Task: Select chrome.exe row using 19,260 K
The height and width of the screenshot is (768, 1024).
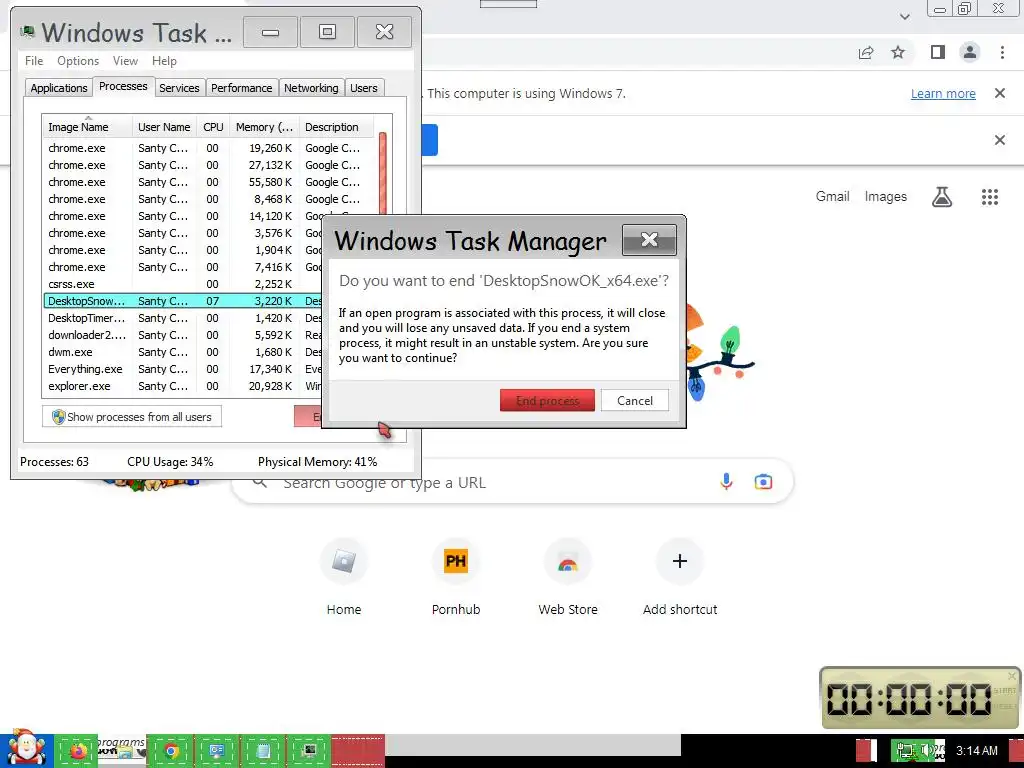Action: [x=209, y=148]
